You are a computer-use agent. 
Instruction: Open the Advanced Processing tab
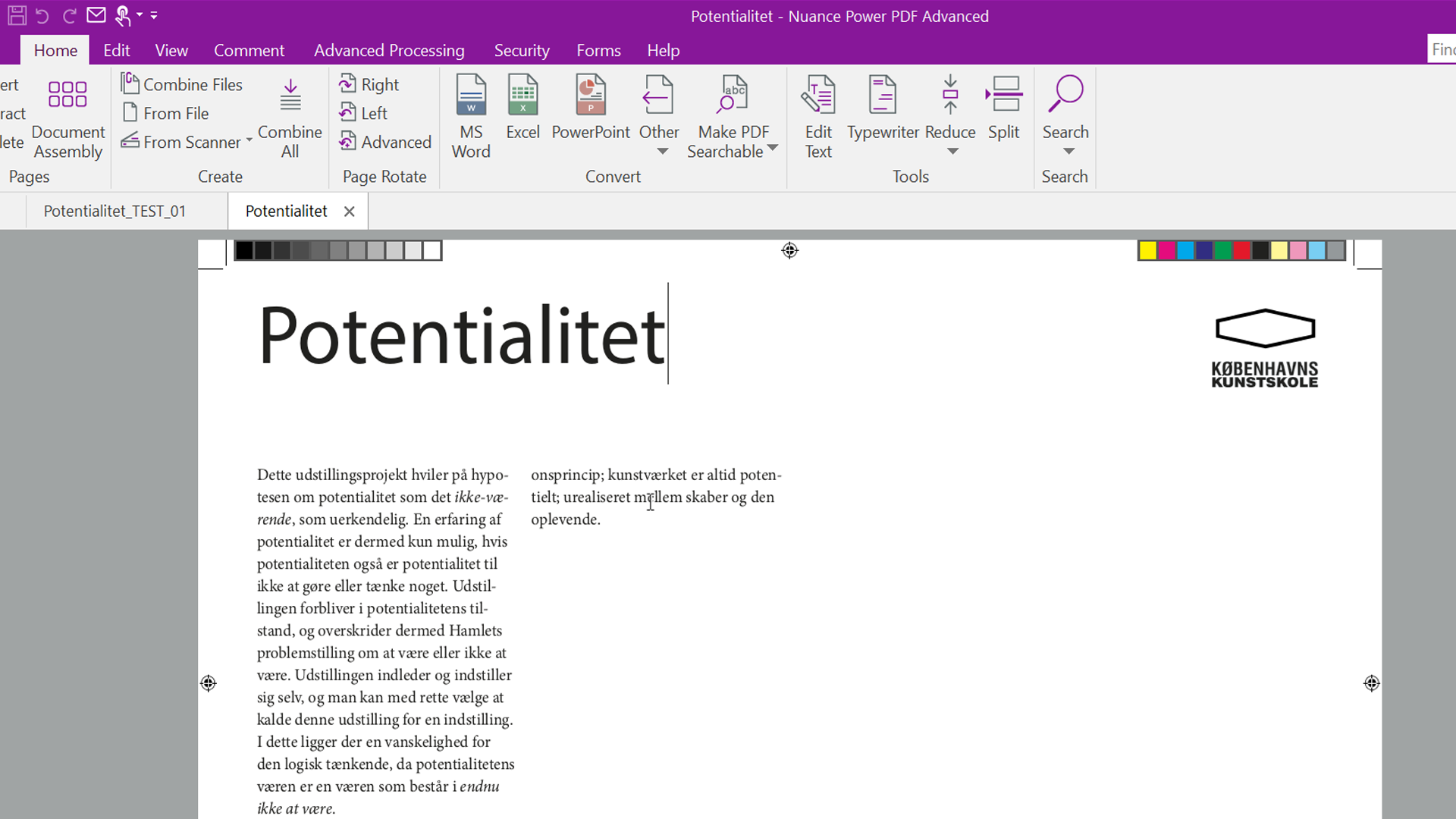point(389,50)
